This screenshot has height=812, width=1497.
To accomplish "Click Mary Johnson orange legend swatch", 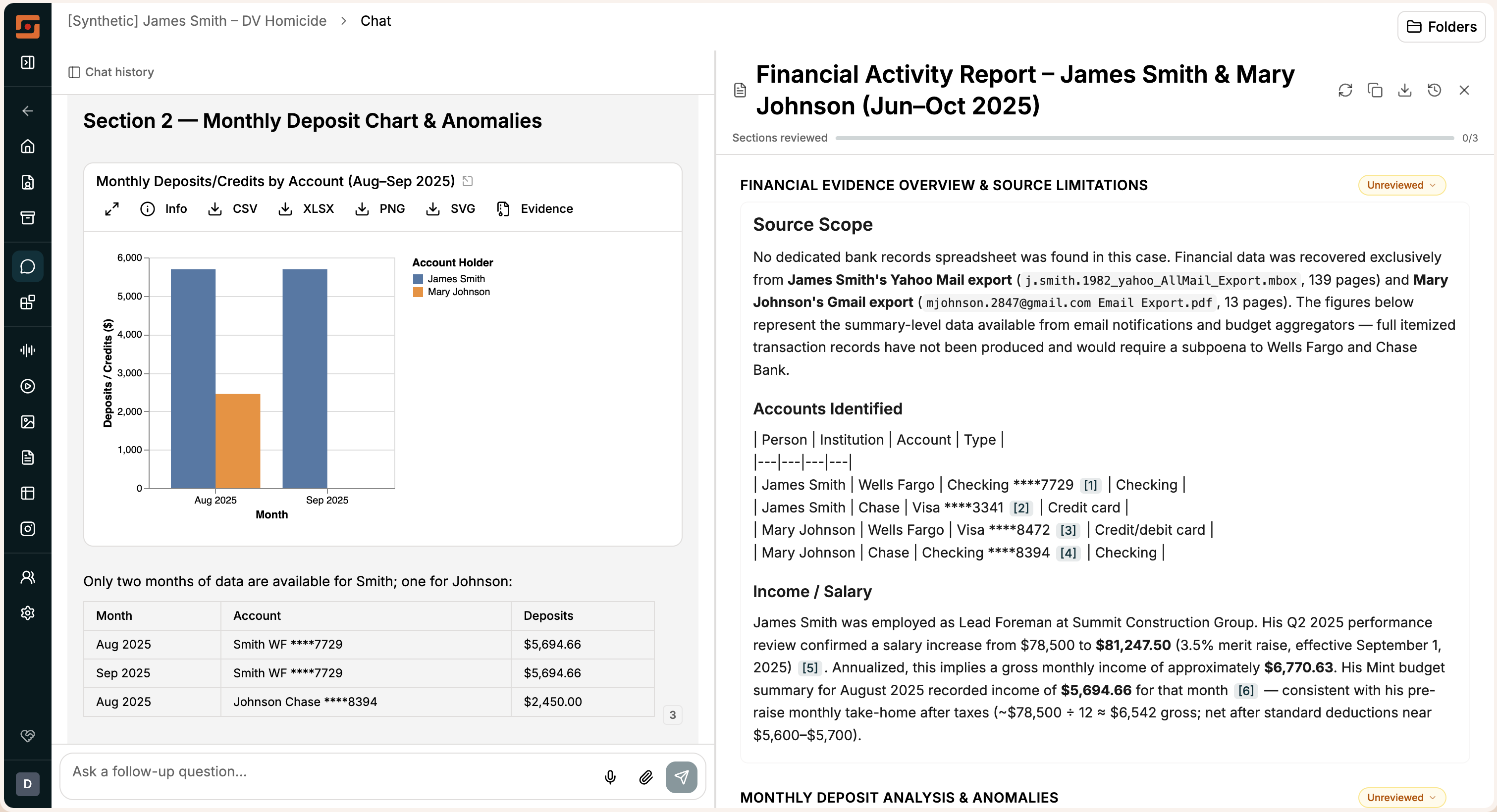I will (x=418, y=292).
